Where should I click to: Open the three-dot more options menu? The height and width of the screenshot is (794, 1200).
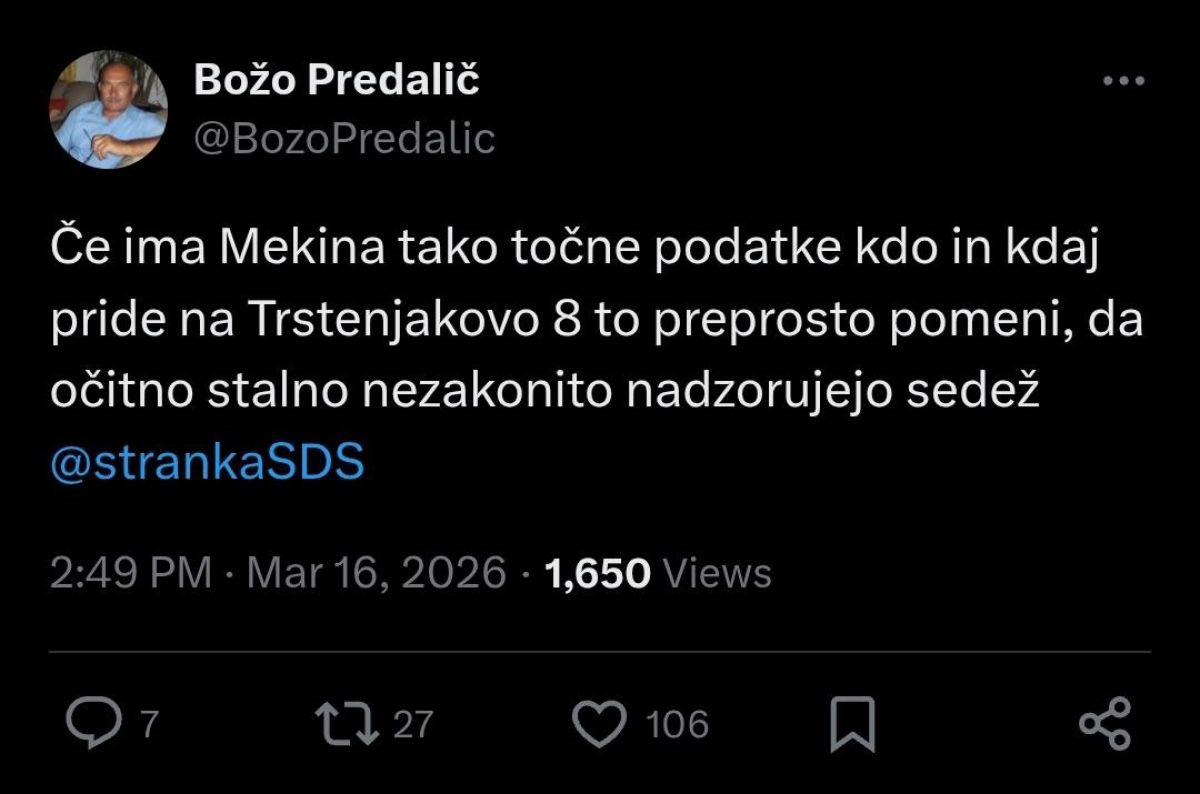pos(1123,81)
